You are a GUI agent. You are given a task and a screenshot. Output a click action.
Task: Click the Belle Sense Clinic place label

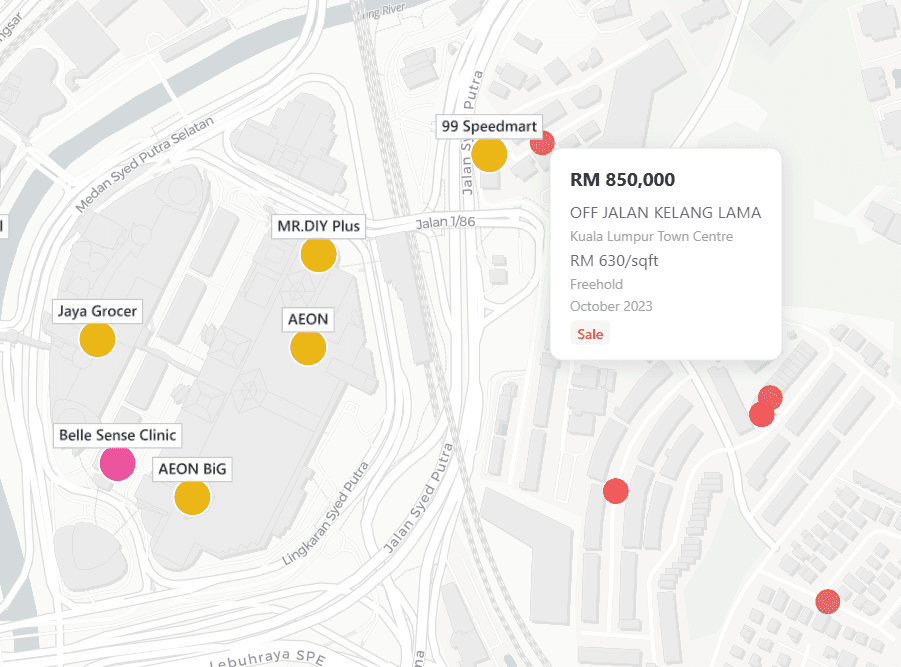117,435
